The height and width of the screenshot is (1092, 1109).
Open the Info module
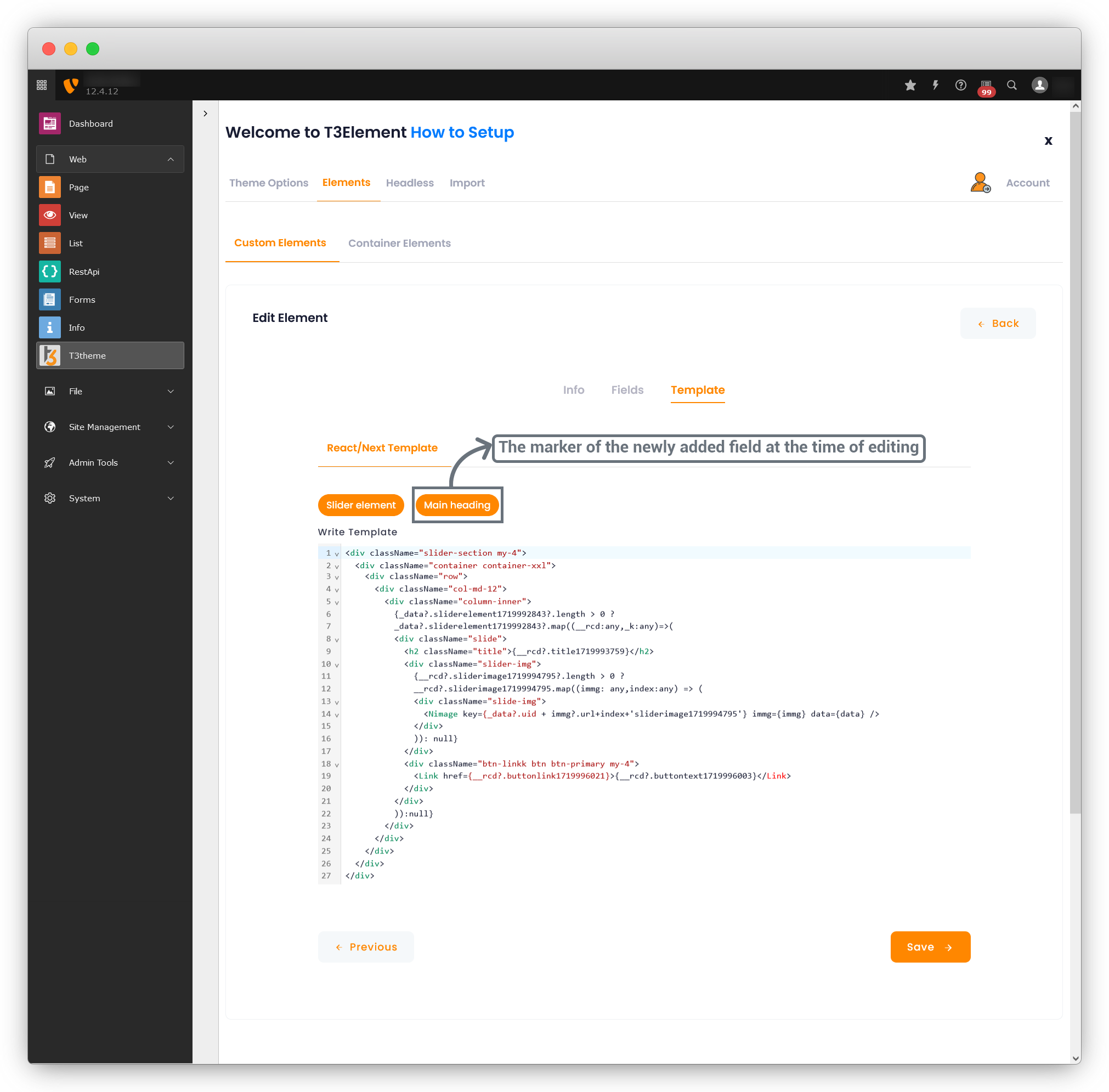[x=110, y=327]
